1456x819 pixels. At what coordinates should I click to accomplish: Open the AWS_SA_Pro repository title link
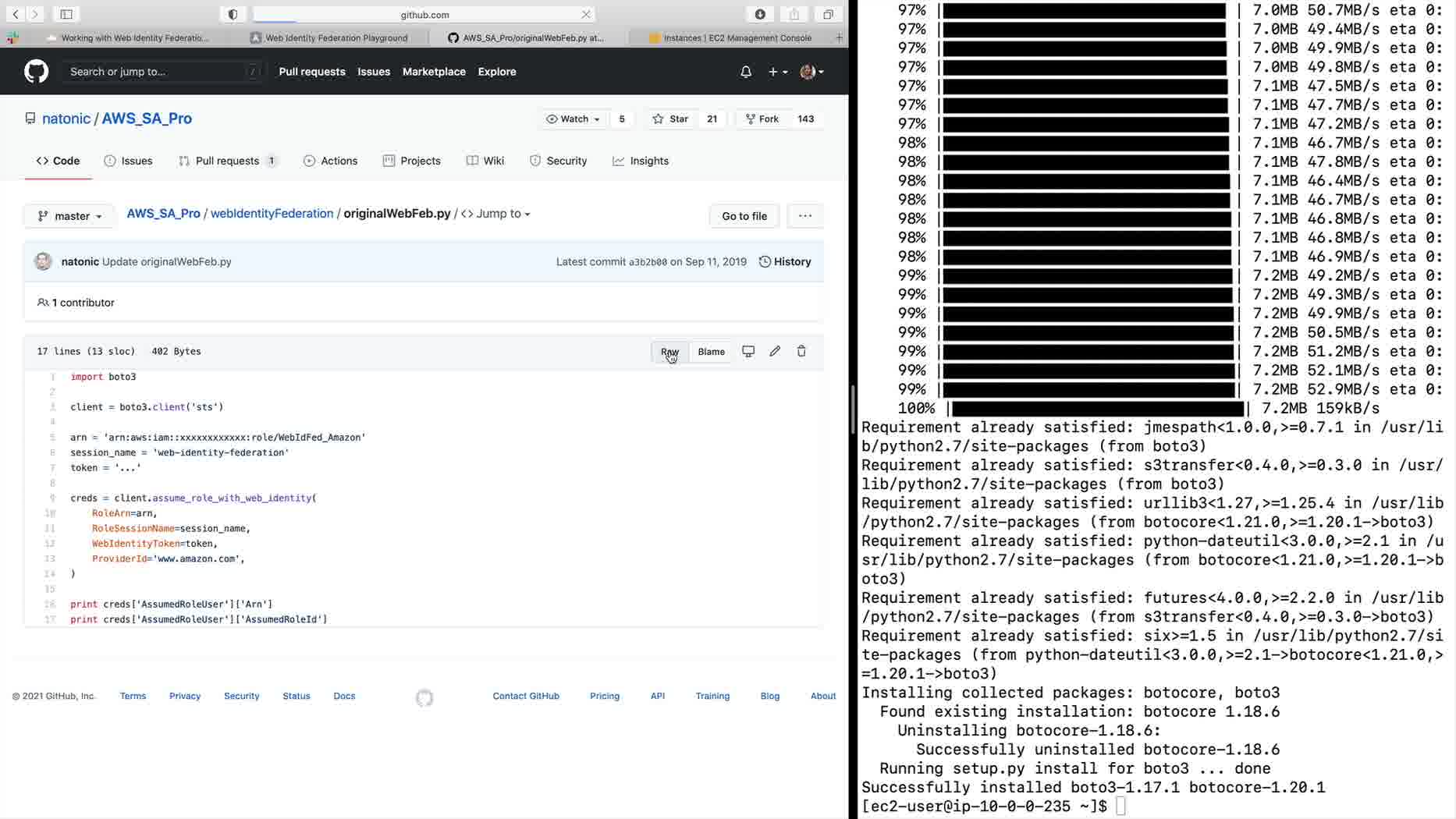(x=147, y=119)
